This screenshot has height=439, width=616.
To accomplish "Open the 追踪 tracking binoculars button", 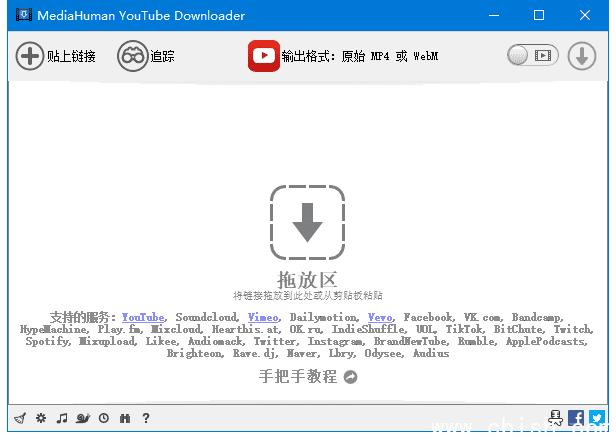I will pyautogui.click(x=146, y=57).
